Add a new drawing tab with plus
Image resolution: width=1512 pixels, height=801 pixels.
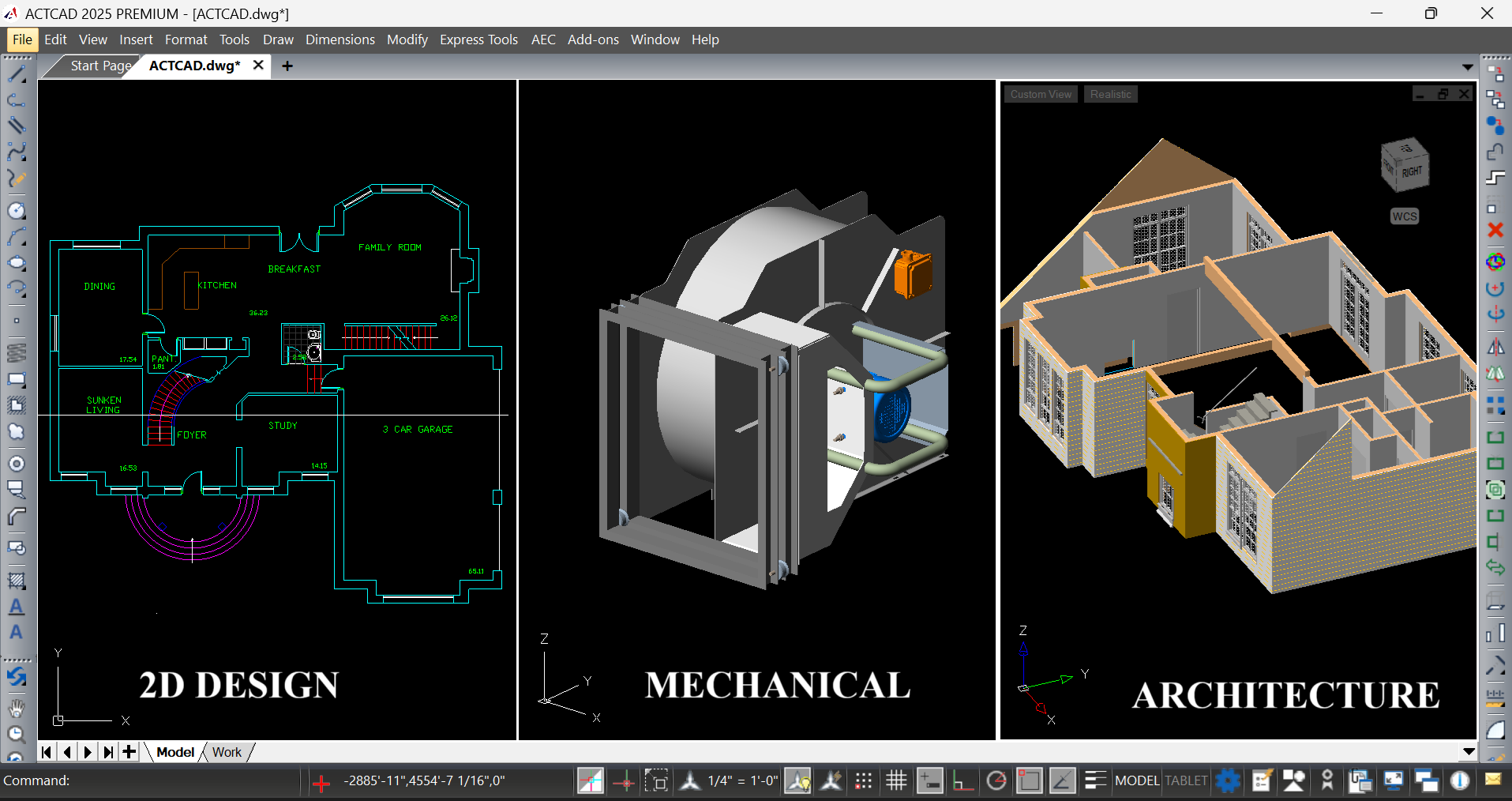click(287, 66)
